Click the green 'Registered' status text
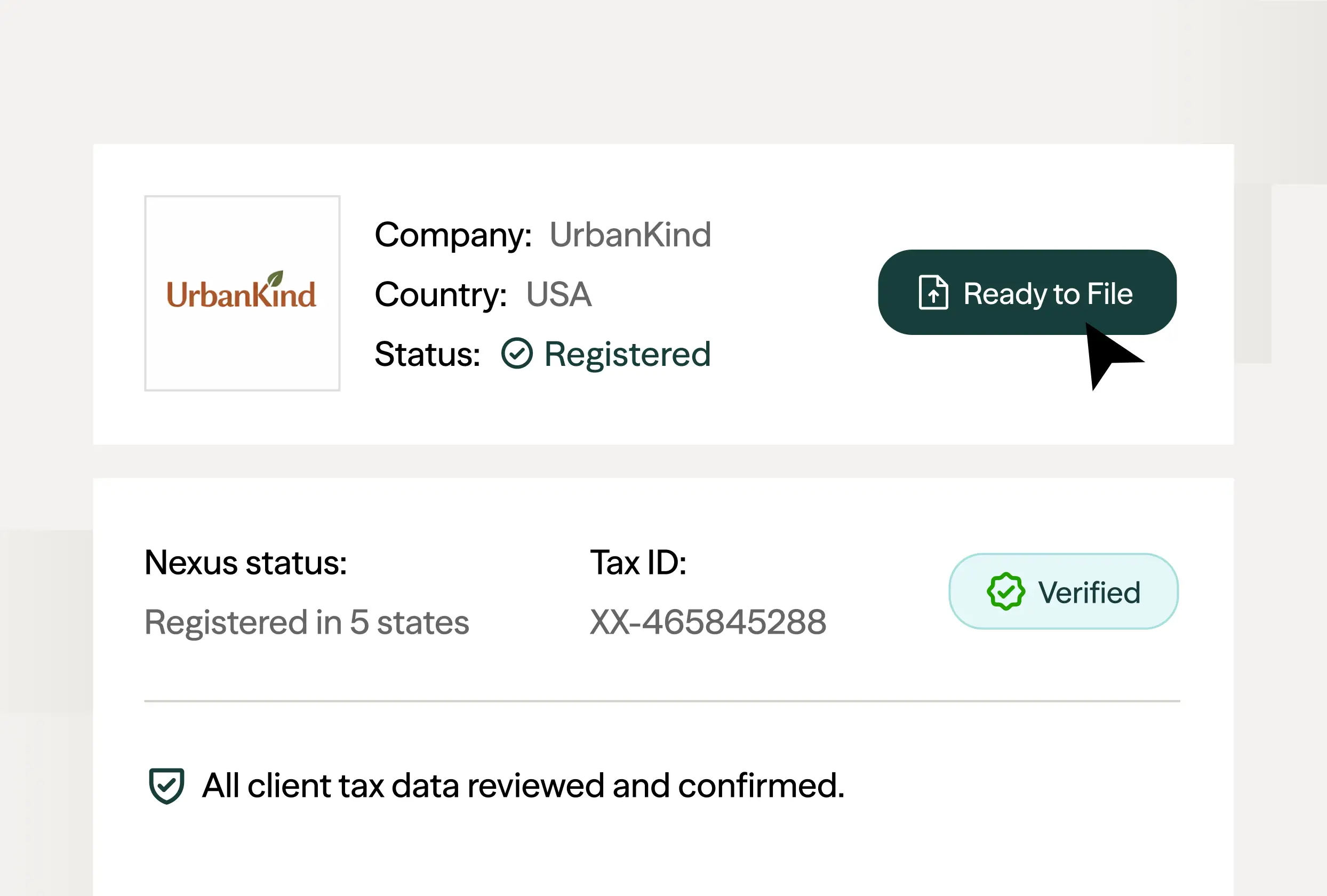 tap(627, 354)
